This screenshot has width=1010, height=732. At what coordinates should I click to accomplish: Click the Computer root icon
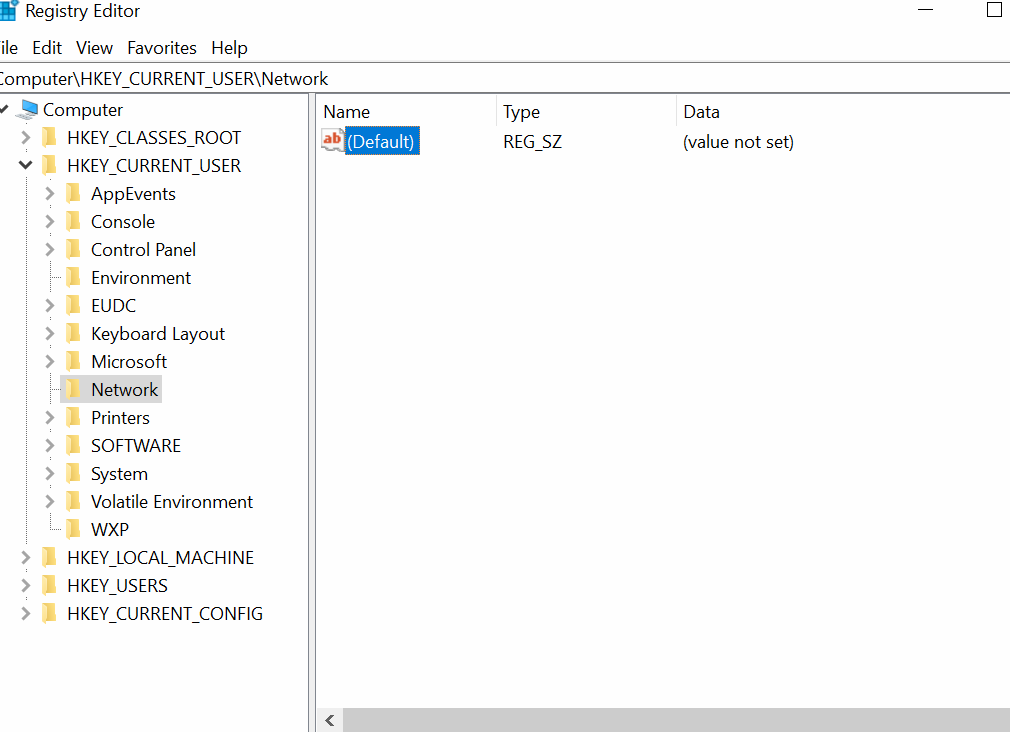(x=27, y=110)
